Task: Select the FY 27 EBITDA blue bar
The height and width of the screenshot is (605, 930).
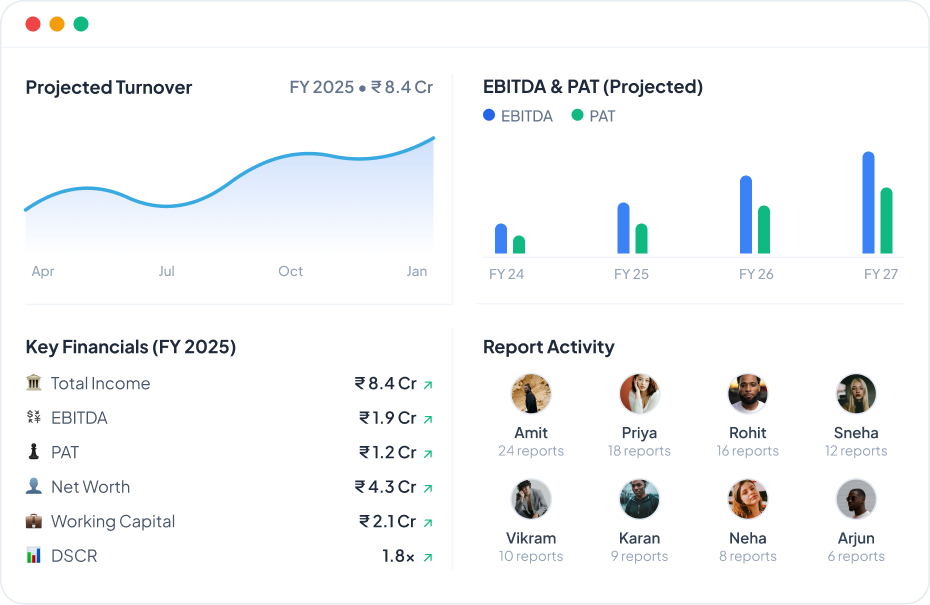Action: tap(868, 203)
